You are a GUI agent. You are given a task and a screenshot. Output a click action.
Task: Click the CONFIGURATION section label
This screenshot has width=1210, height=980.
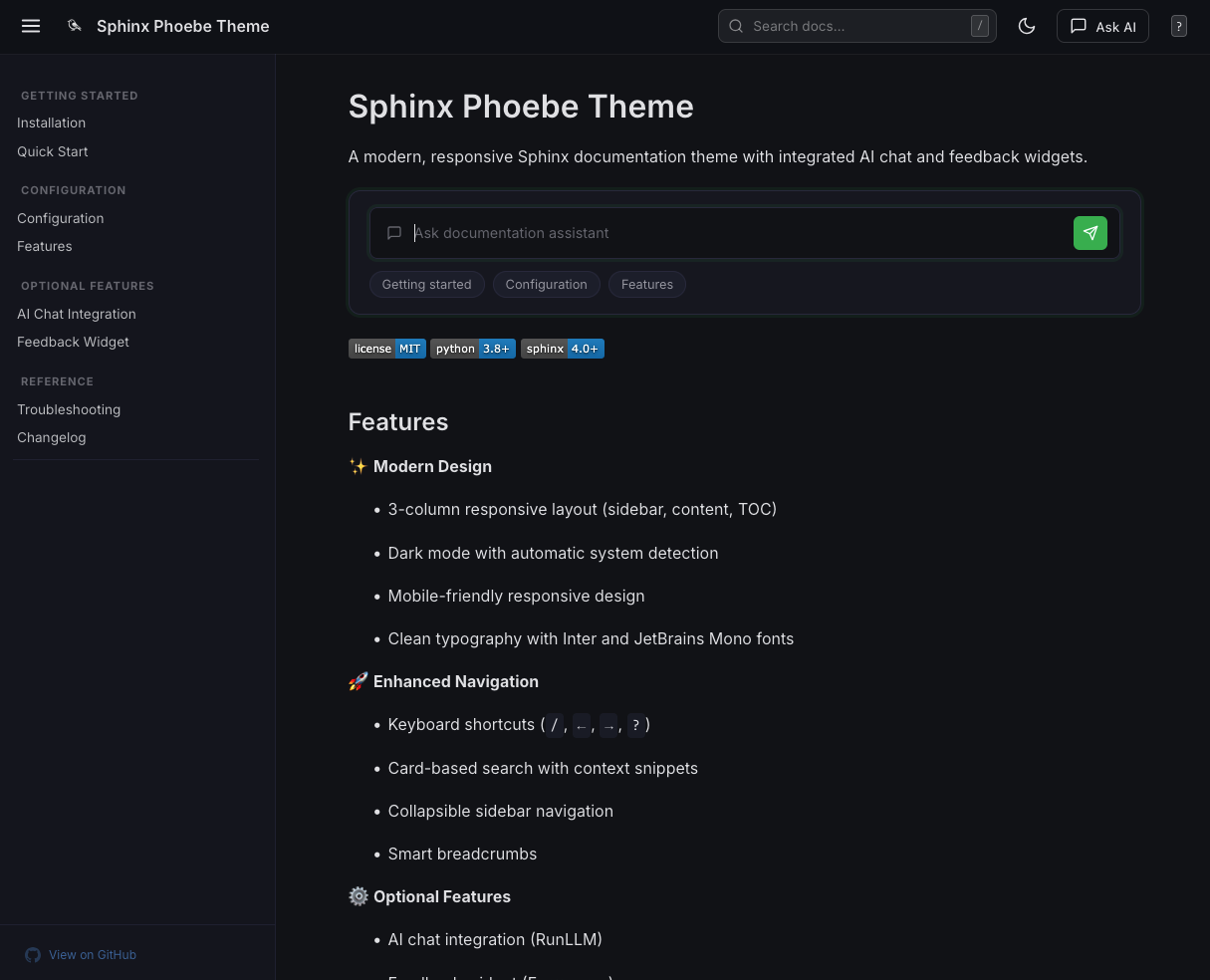click(74, 190)
